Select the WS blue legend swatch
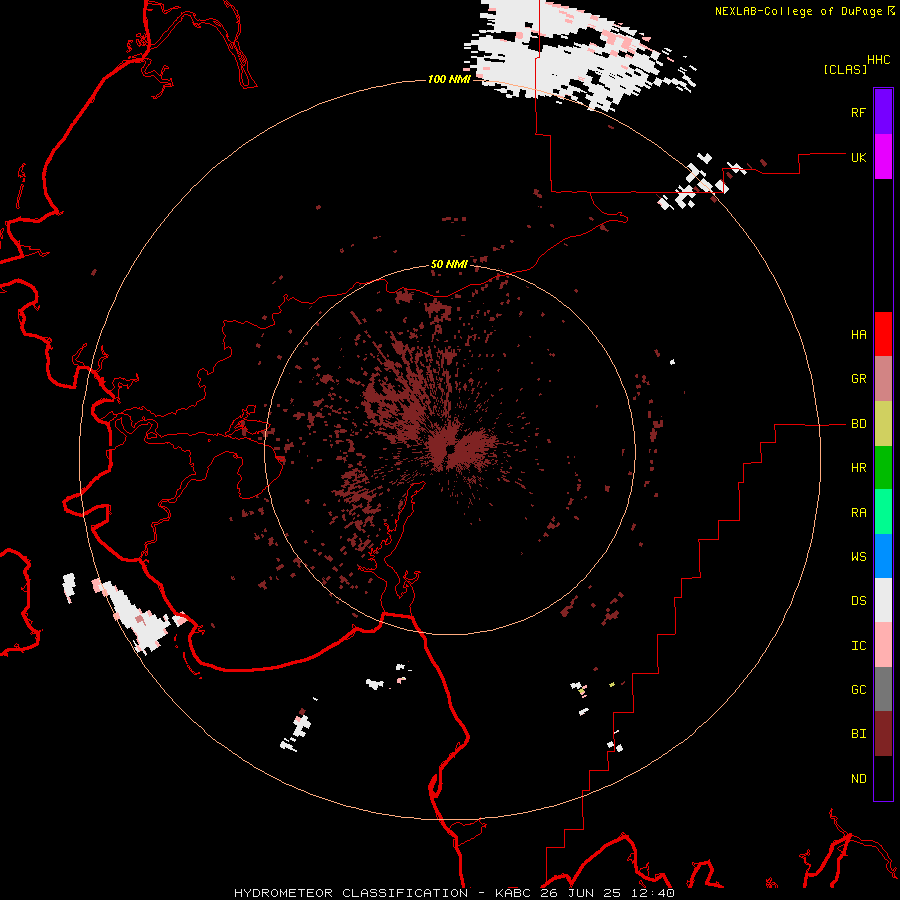Screen dimensions: 900x900 (883, 556)
